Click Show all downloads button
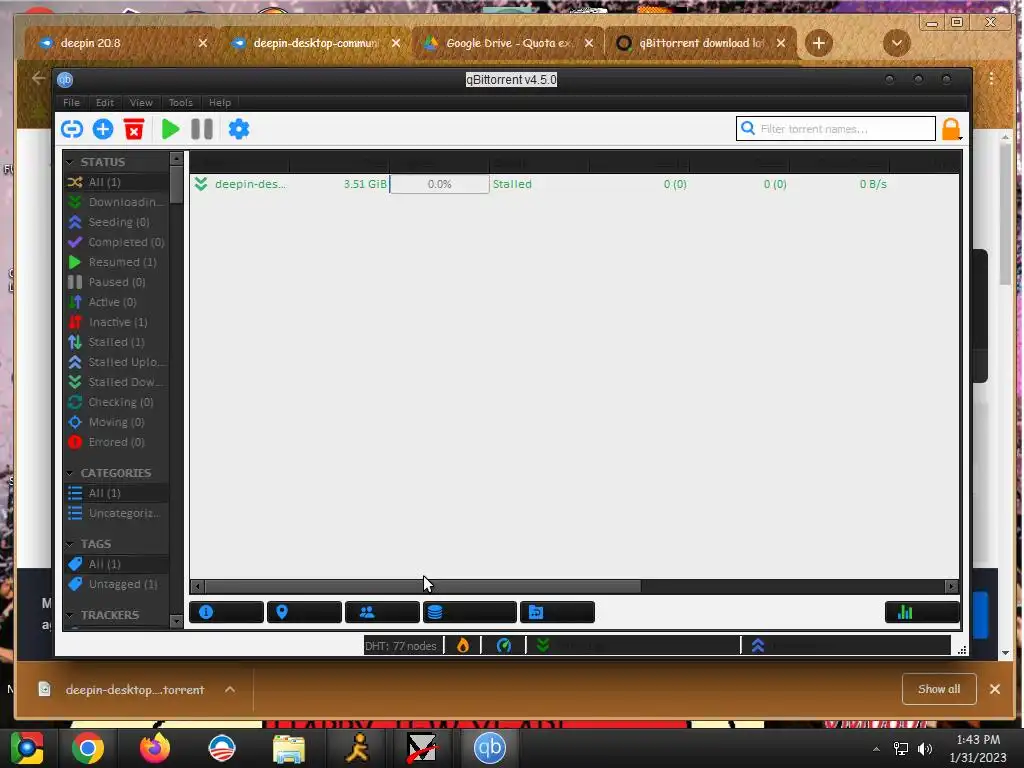 click(x=939, y=689)
